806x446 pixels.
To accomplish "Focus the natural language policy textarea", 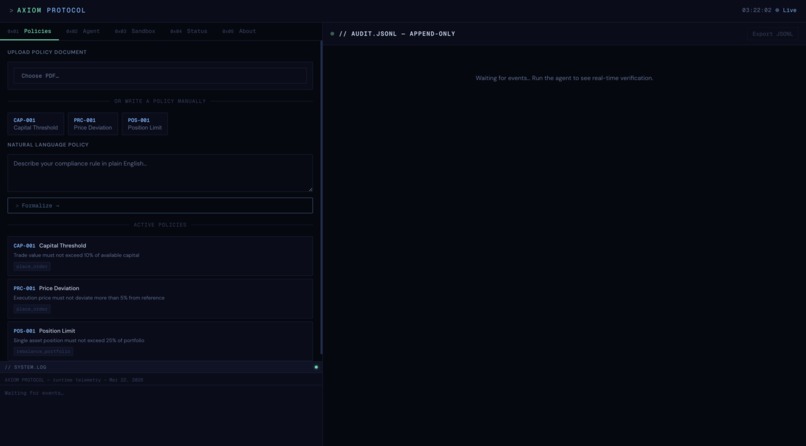I will pos(160,173).
